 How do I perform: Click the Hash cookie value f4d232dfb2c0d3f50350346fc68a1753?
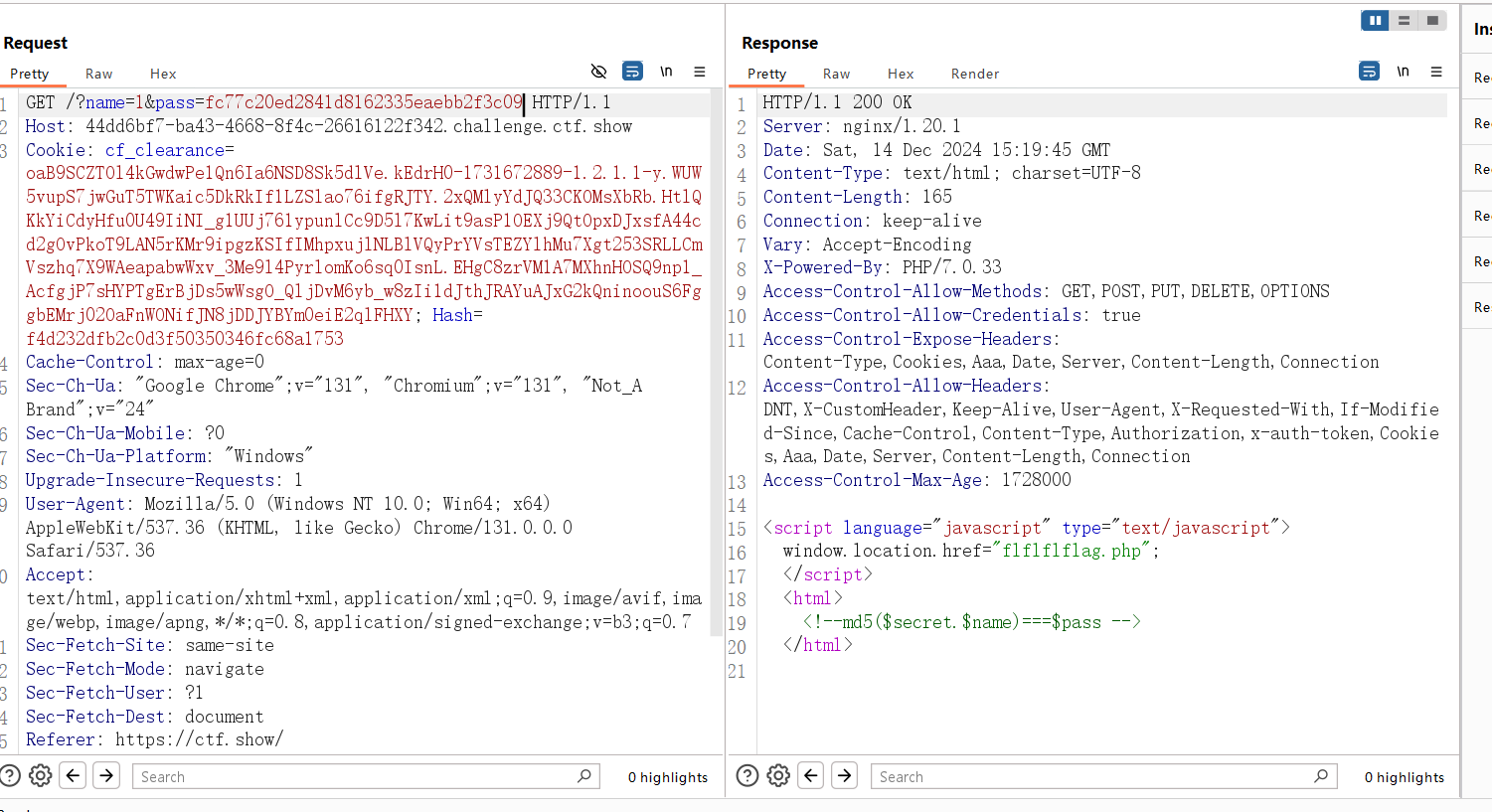tap(185, 338)
